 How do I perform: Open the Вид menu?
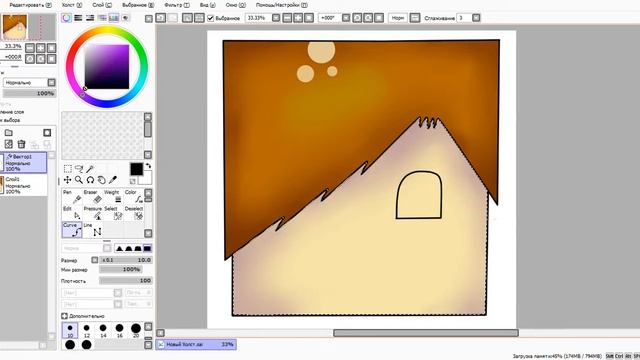pos(208,5)
